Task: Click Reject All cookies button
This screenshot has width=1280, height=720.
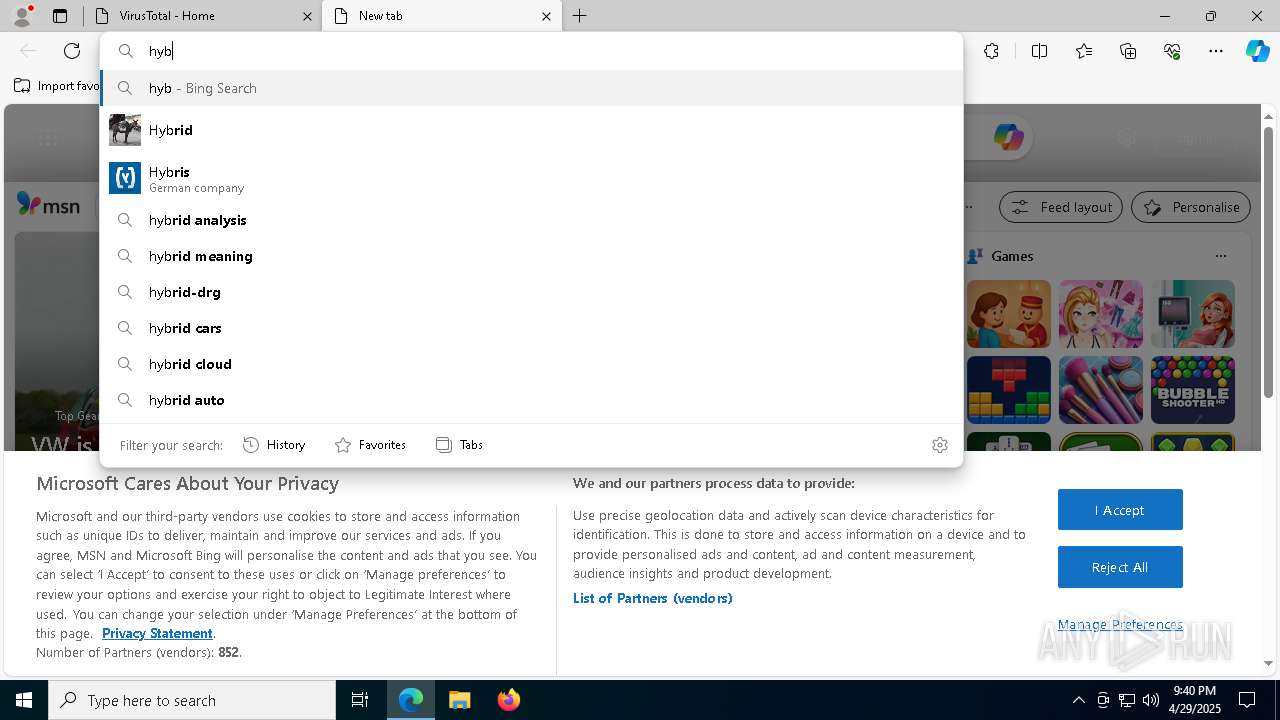Action: coord(1120,567)
